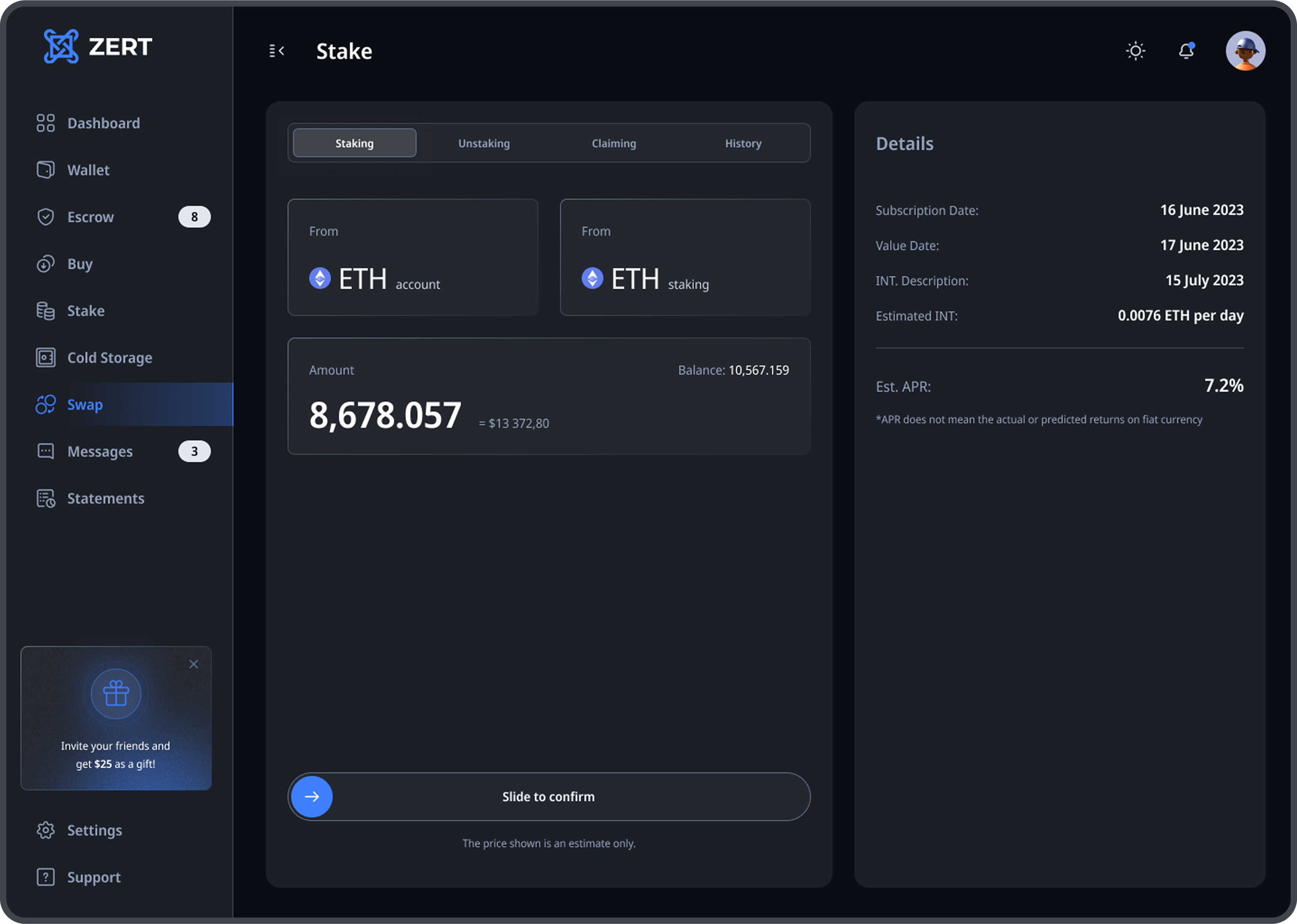Choose ETH staking destination selector

685,258
